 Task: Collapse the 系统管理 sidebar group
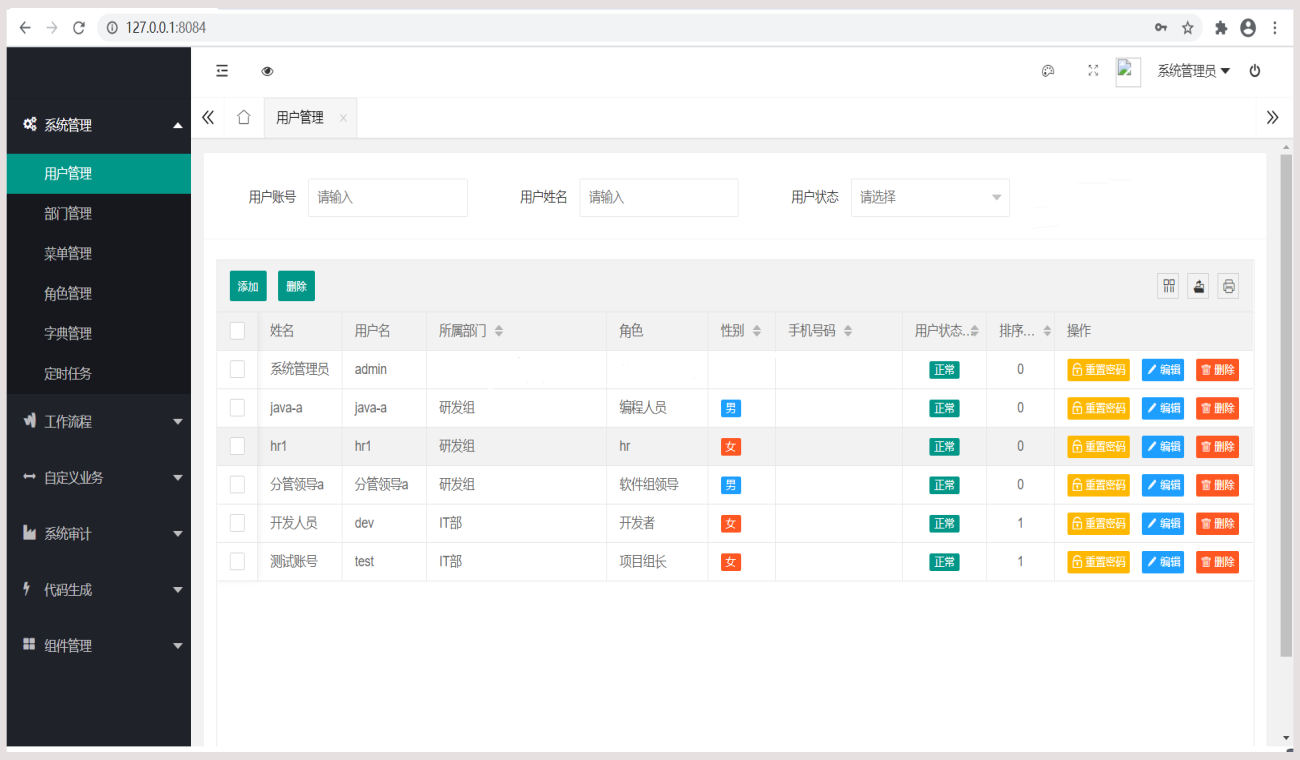point(98,125)
